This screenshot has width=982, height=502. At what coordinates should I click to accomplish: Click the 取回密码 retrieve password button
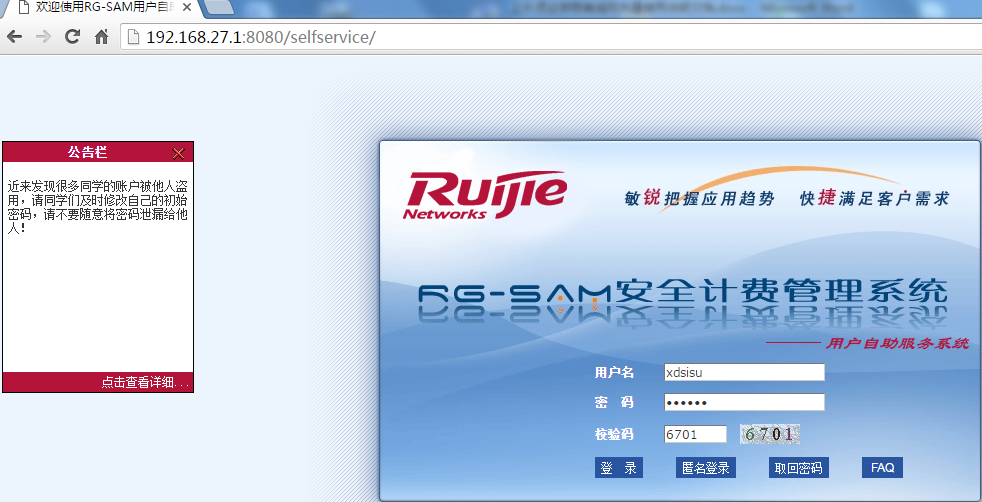[x=798, y=468]
